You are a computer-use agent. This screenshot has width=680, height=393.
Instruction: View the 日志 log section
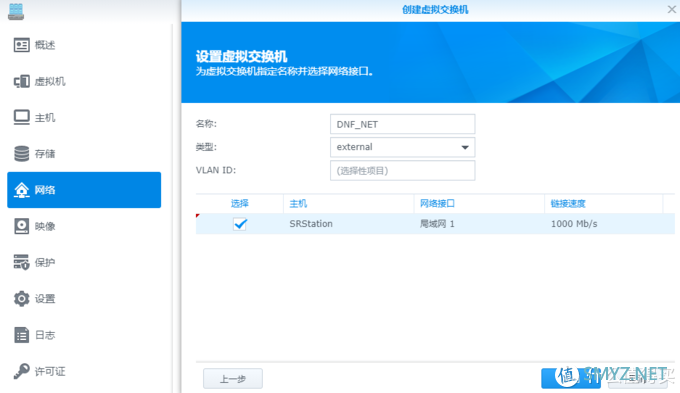84,335
